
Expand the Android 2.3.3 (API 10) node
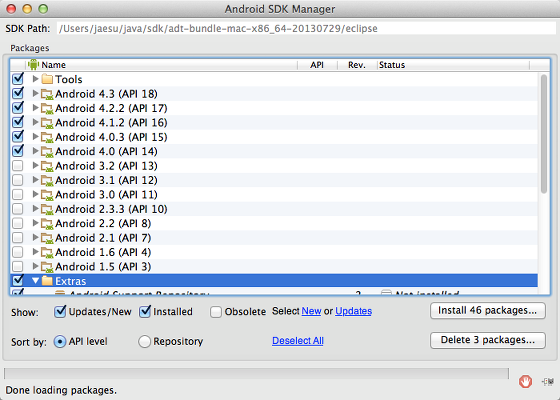click(35, 209)
